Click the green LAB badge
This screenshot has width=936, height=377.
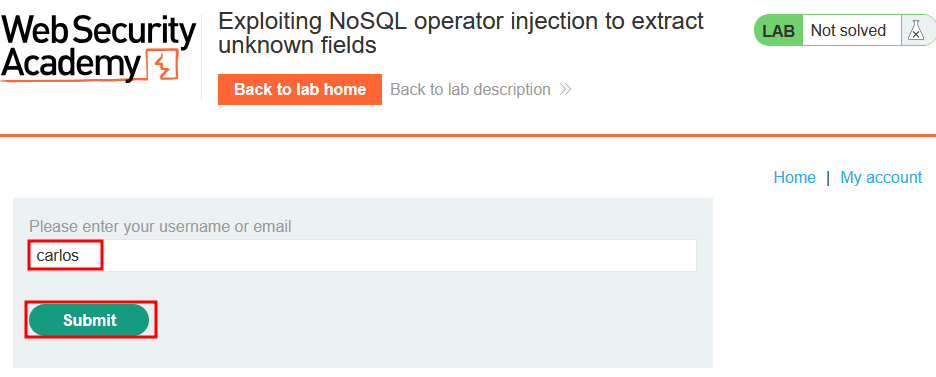pos(778,30)
